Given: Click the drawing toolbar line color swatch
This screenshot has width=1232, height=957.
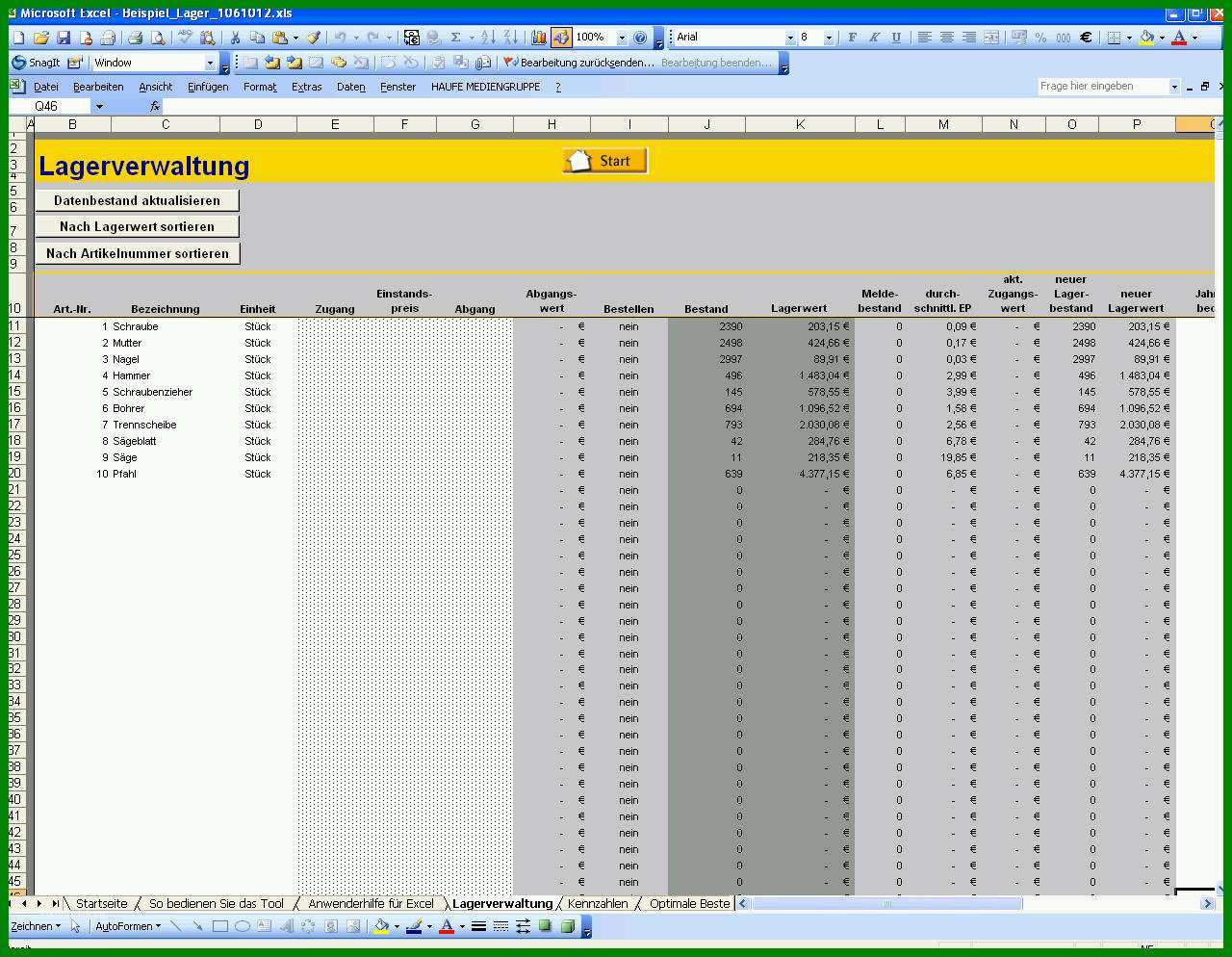Looking at the screenshot, I should (x=414, y=926).
